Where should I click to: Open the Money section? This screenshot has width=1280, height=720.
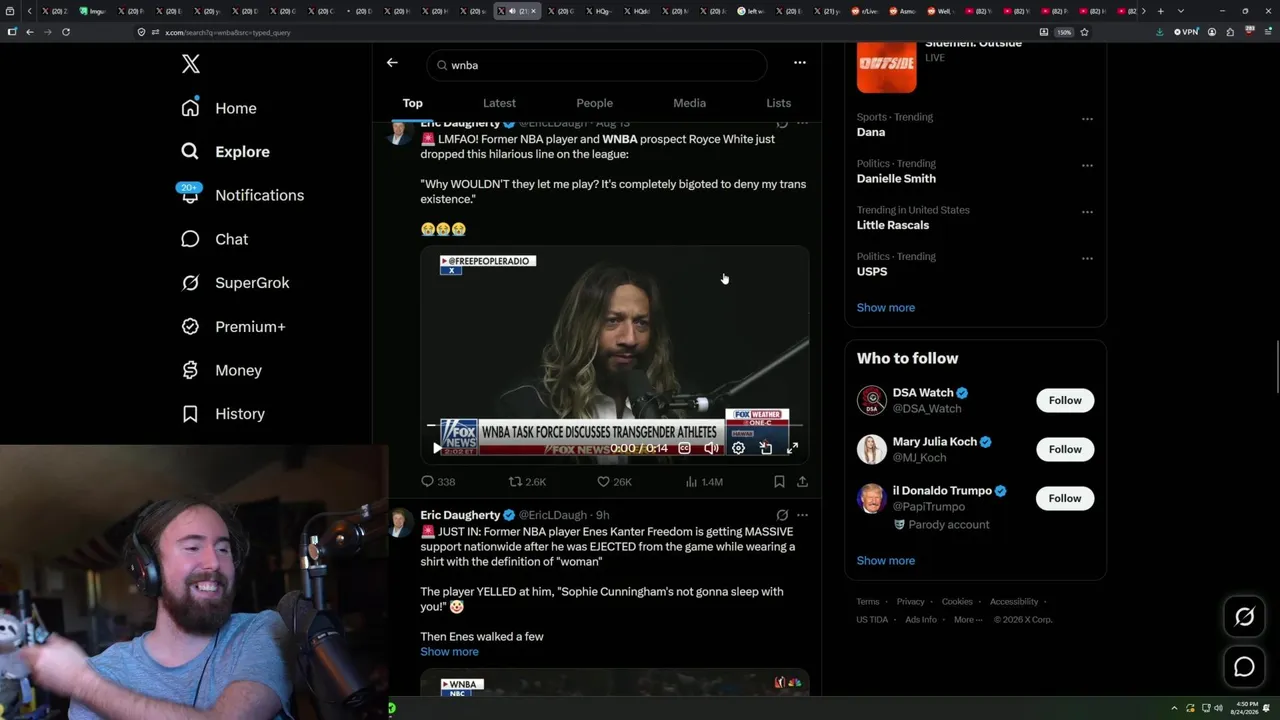[x=221, y=370]
